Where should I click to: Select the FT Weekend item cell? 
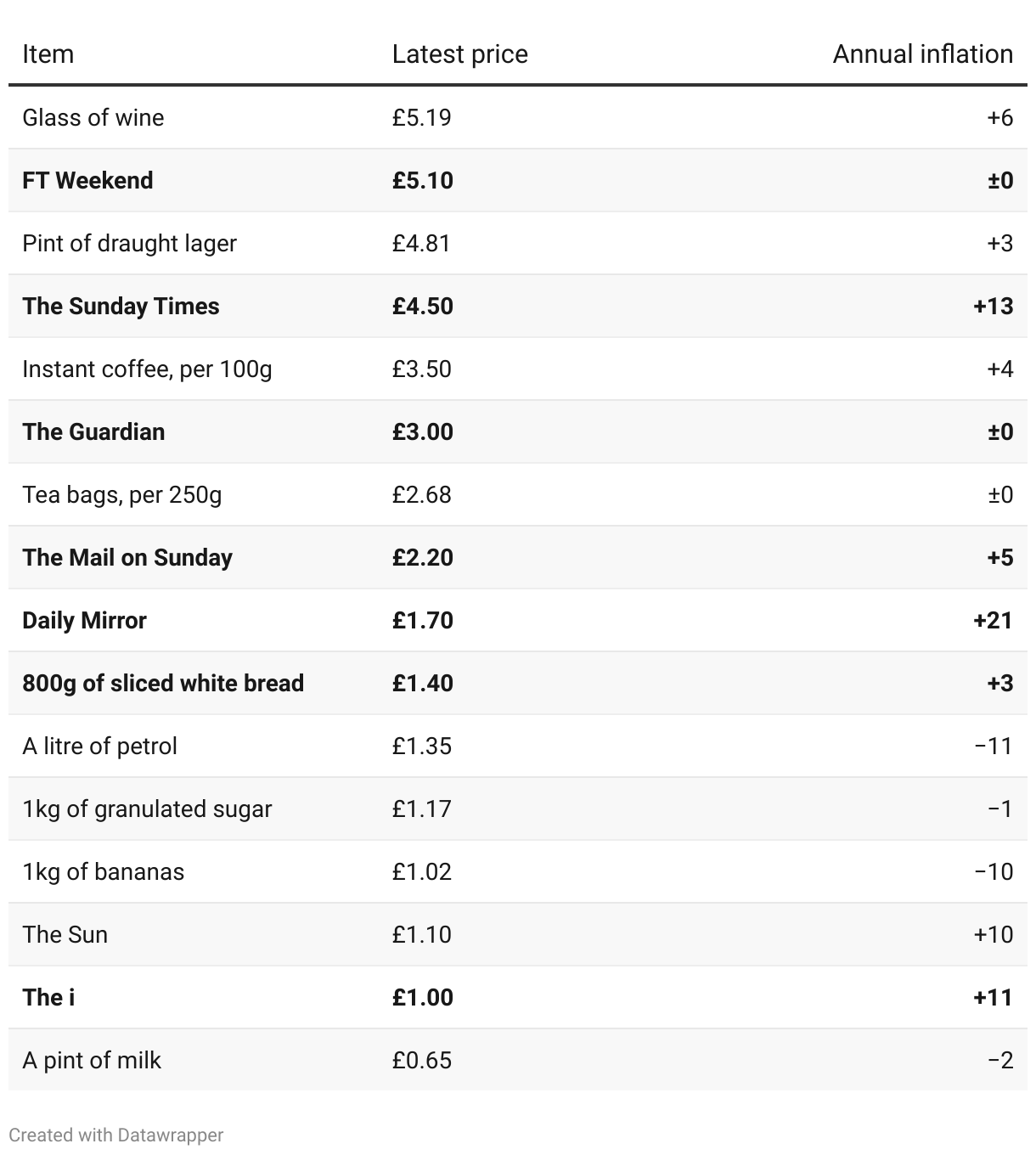87,180
